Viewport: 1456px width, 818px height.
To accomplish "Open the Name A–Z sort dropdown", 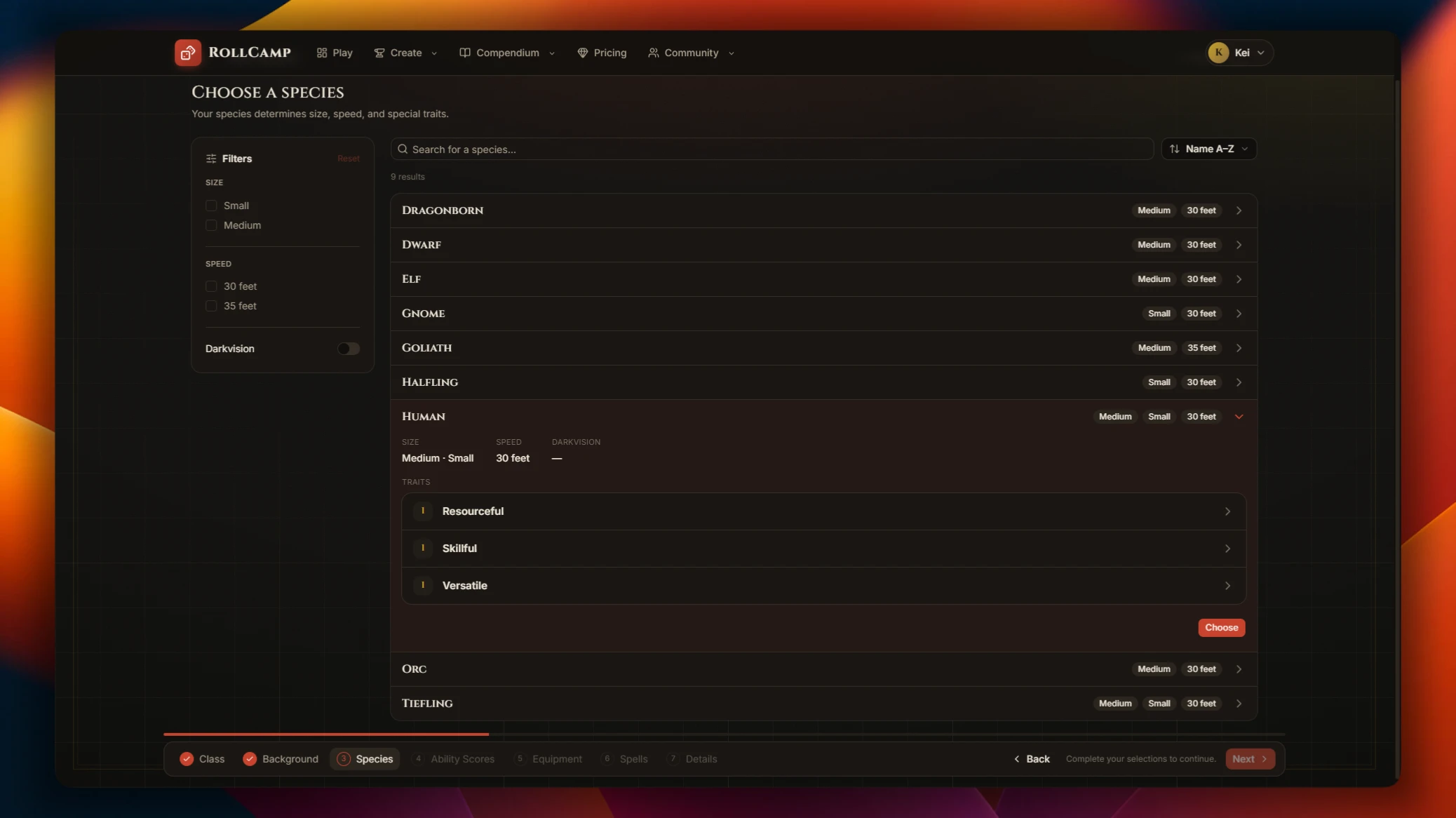I will pos(1209,149).
